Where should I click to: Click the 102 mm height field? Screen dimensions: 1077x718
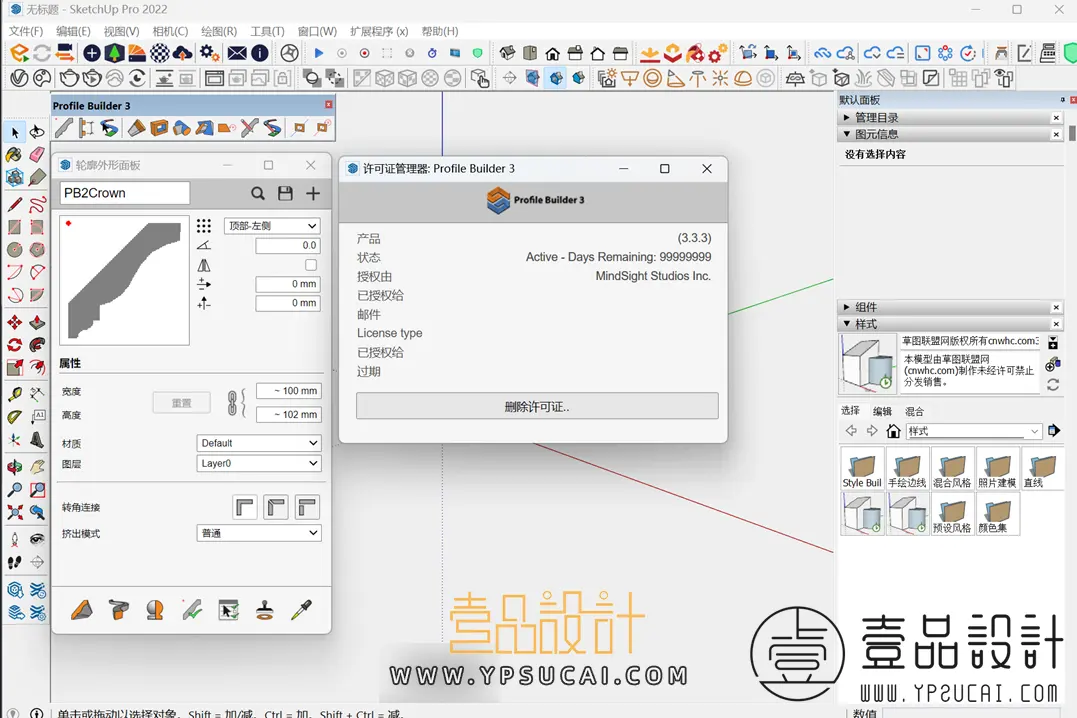[x=288, y=414]
